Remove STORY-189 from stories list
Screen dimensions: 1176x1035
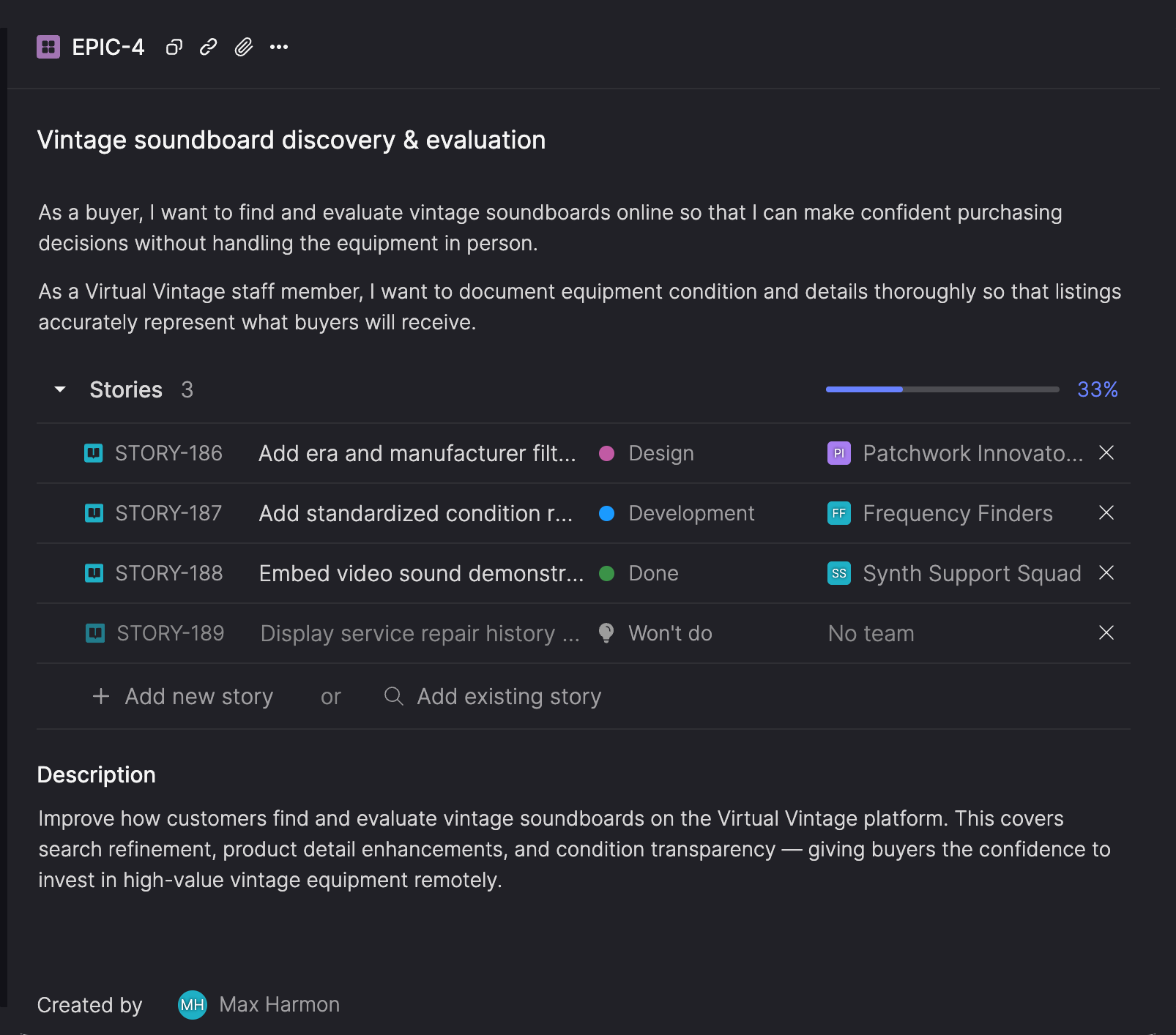click(1106, 633)
